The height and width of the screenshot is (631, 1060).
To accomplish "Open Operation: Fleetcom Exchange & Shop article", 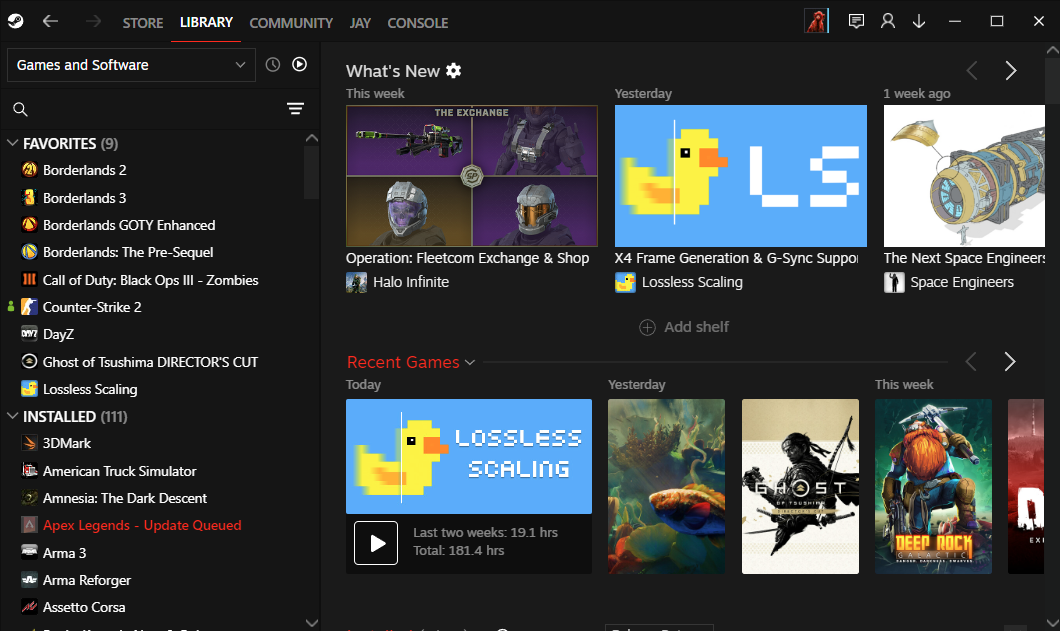I will pyautogui.click(x=467, y=258).
